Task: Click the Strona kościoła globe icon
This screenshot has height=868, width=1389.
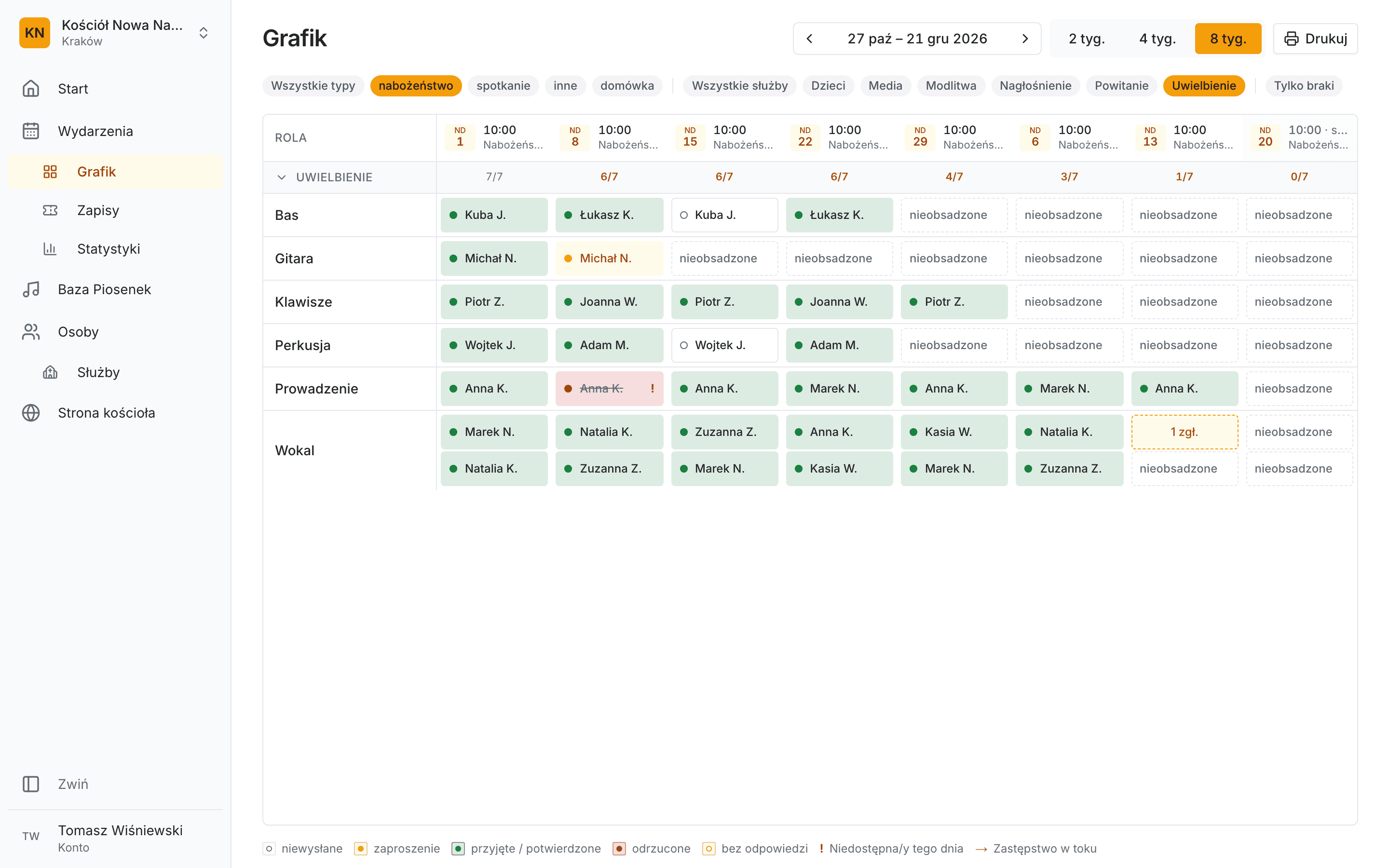Action: 31,413
